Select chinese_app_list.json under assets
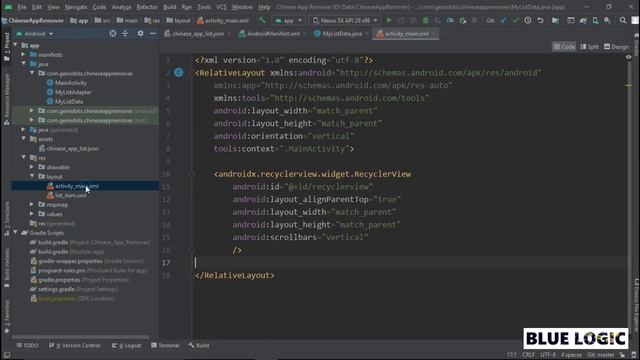 [72, 149]
